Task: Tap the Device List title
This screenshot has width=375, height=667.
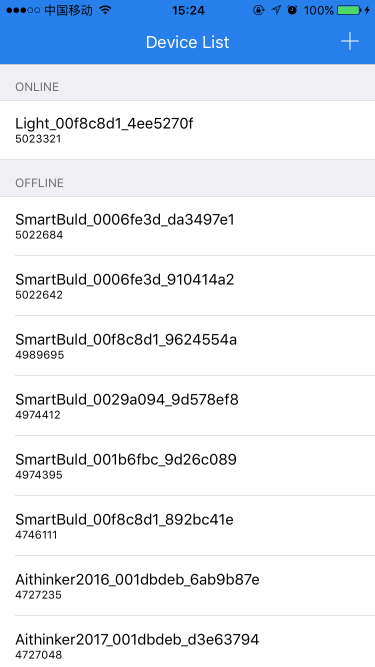Action: [x=188, y=42]
